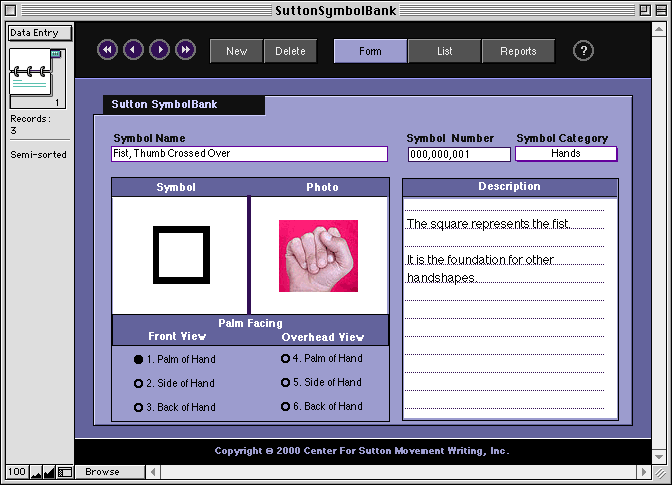Click the fist photo
672x485 pixels.
pyautogui.click(x=318, y=256)
